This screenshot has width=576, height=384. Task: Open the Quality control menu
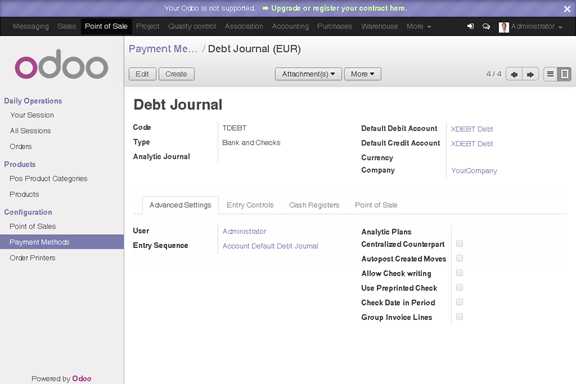tap(192, 26)
